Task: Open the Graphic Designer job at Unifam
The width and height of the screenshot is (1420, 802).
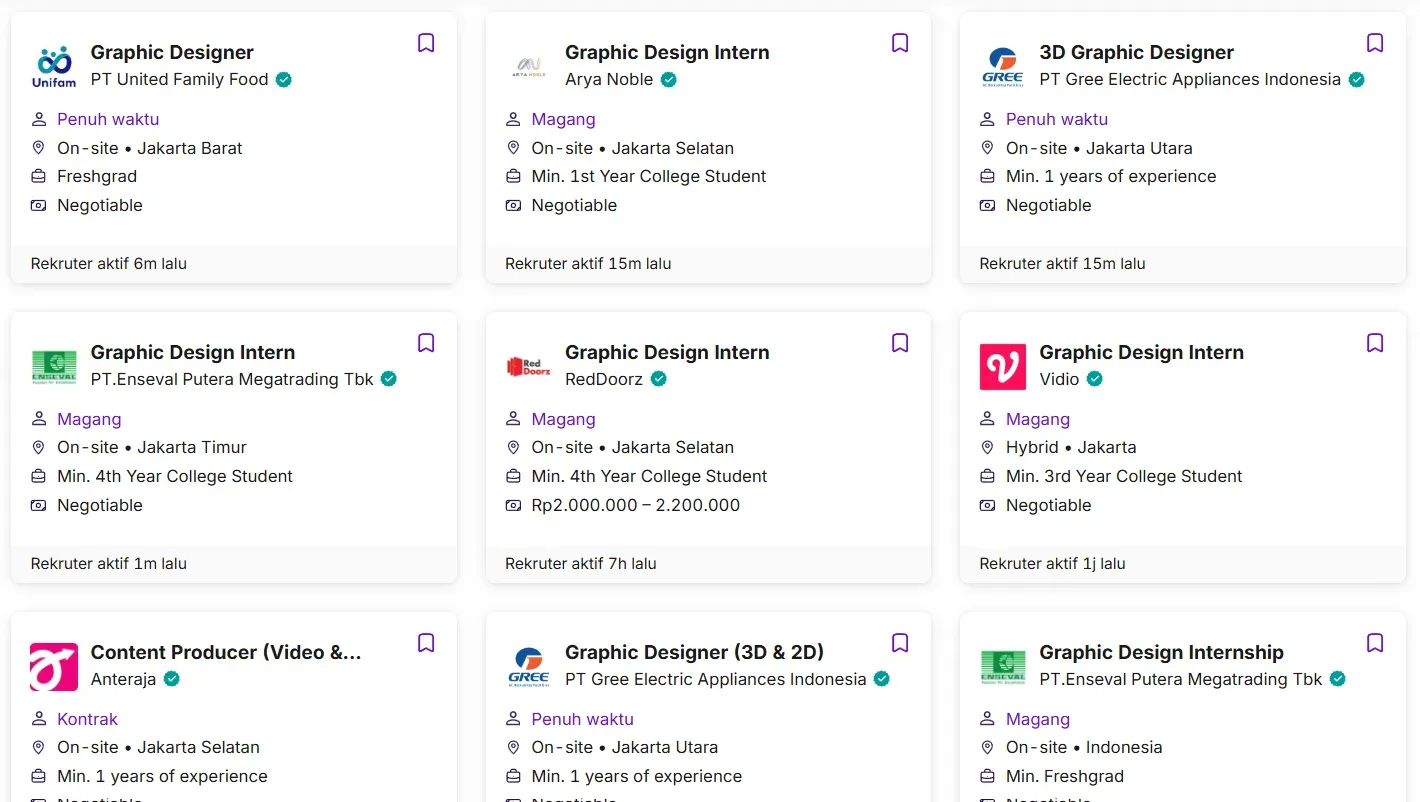Action: click(172, 52)
